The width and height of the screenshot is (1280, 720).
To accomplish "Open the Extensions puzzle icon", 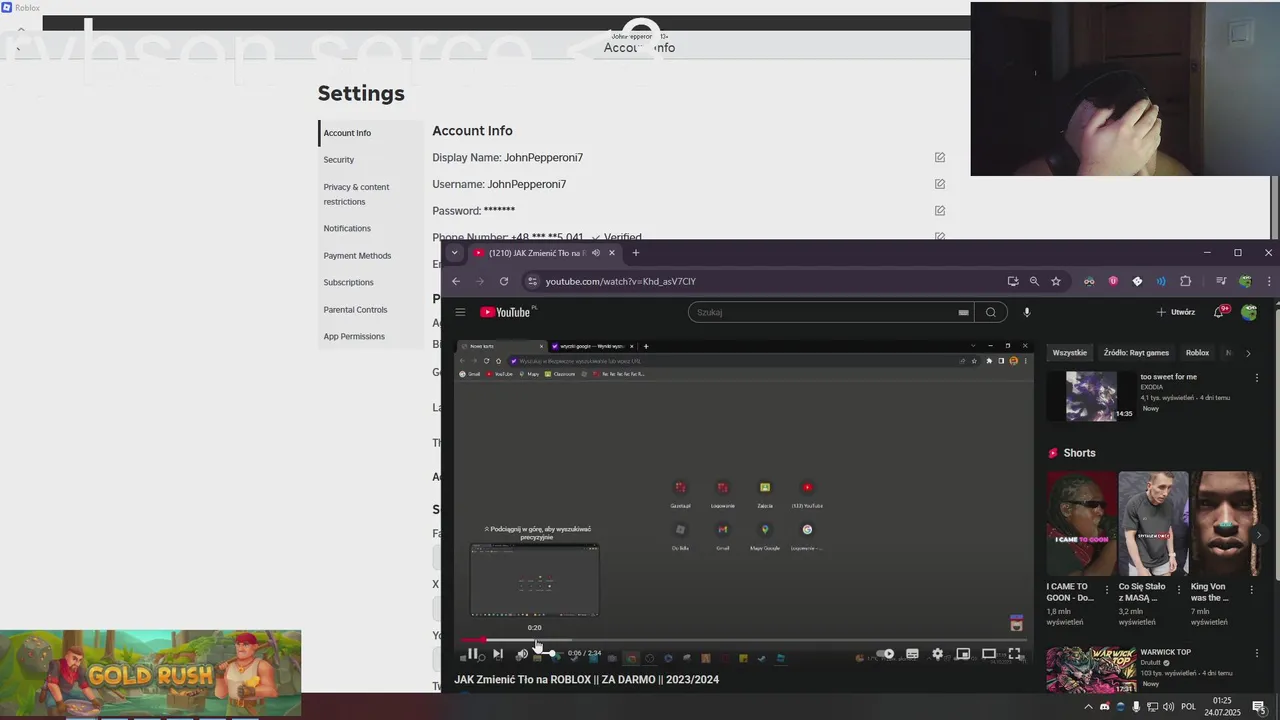I will click(x=1186, y=281).
